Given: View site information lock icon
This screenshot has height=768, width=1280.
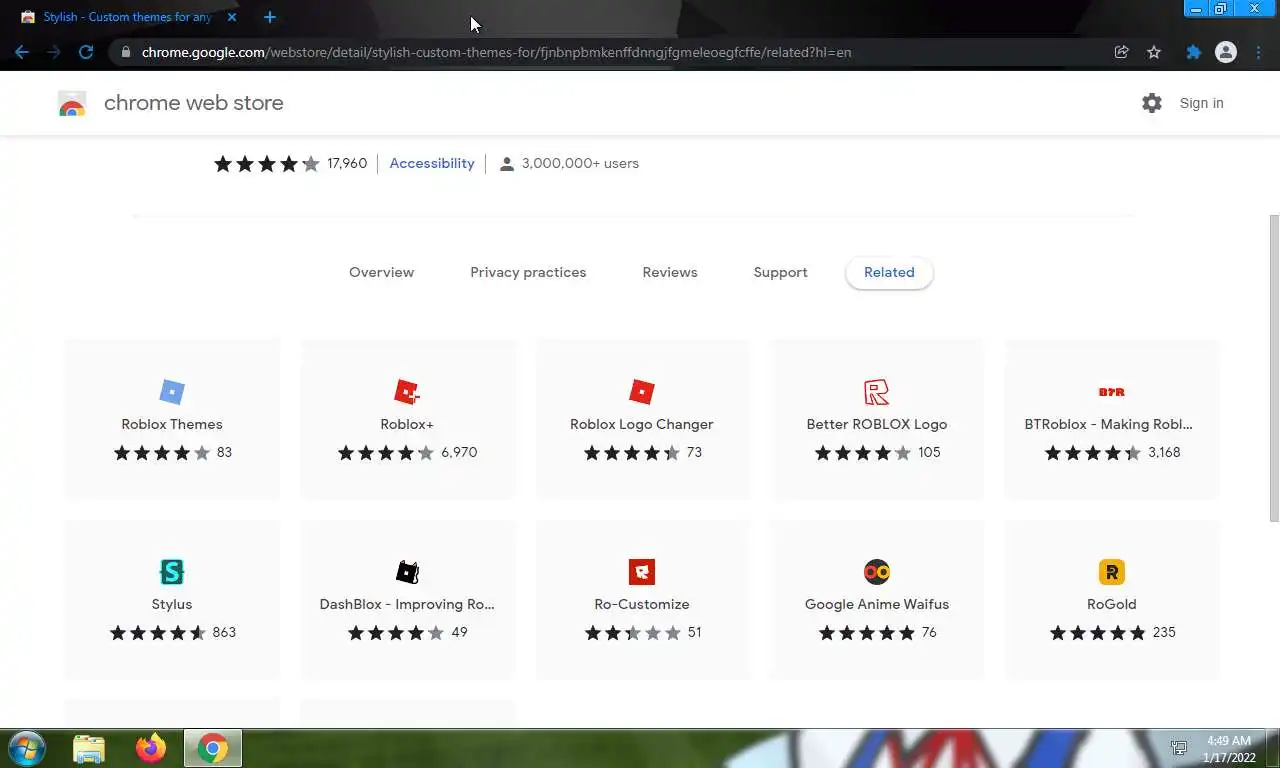Looking at the screenshot, I should coord(125,52).
